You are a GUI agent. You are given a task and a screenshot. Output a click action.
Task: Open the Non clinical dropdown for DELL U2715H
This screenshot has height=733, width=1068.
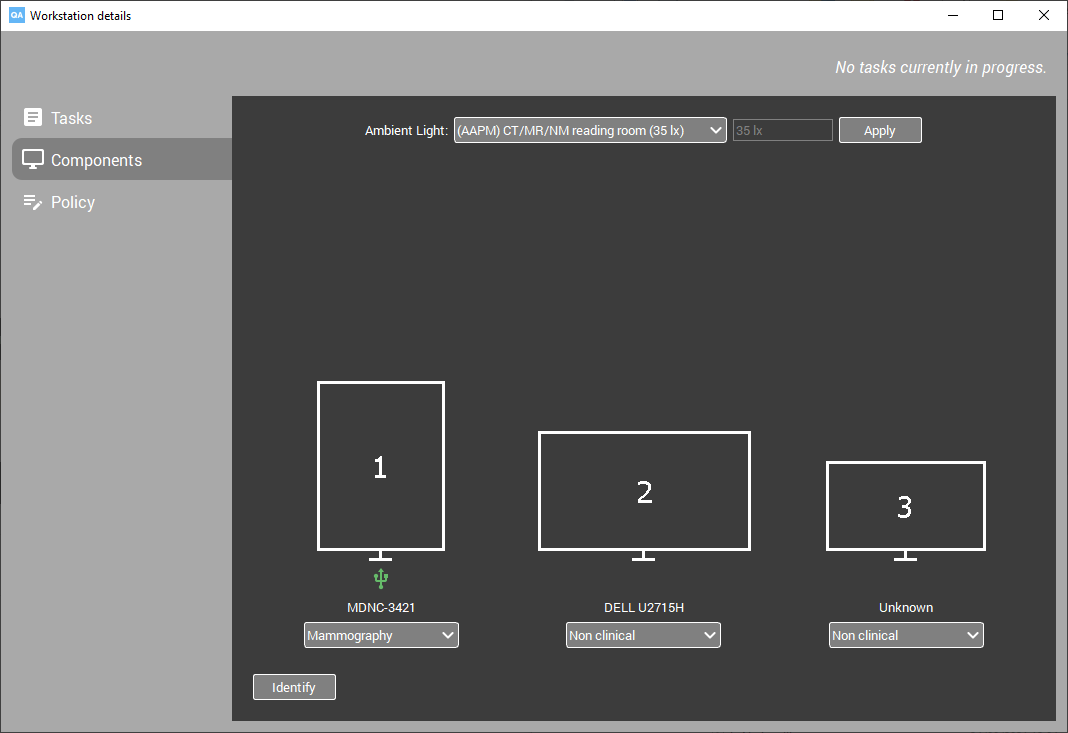pos(643,635)
